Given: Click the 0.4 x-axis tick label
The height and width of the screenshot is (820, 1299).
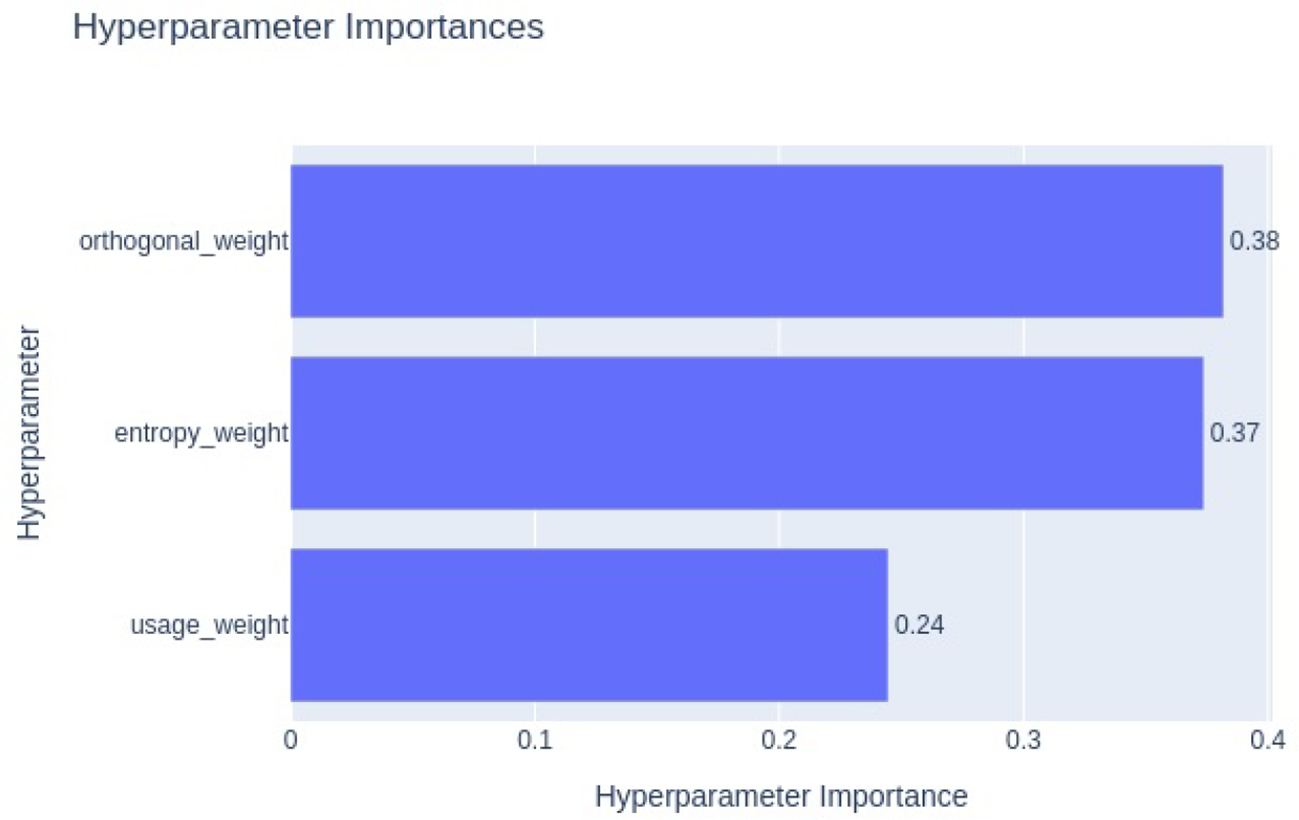Looking at the screenshot, I should pyautogui.click(x=1267, y=742).
